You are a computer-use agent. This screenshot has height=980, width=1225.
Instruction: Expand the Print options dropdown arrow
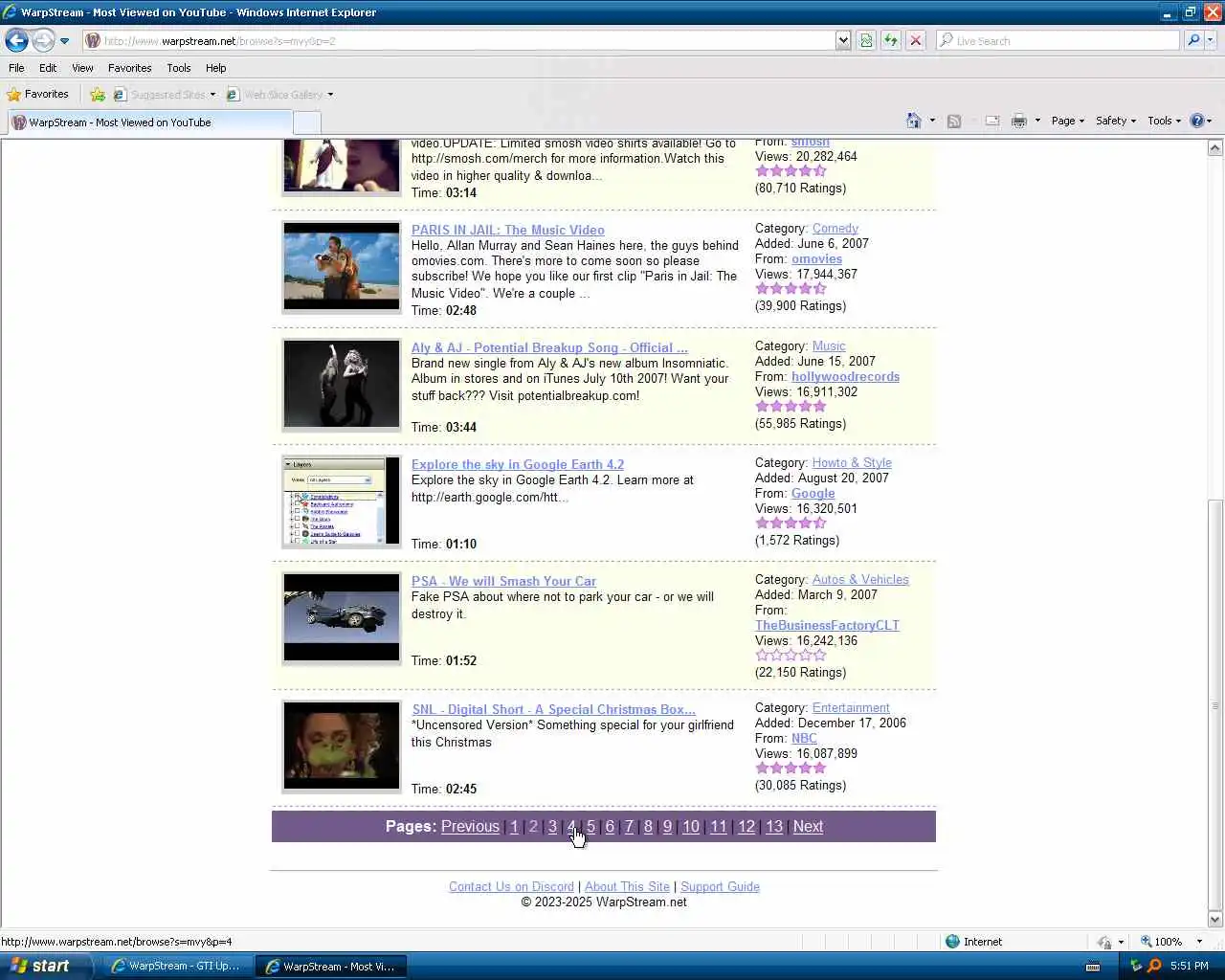[1037, 121]
